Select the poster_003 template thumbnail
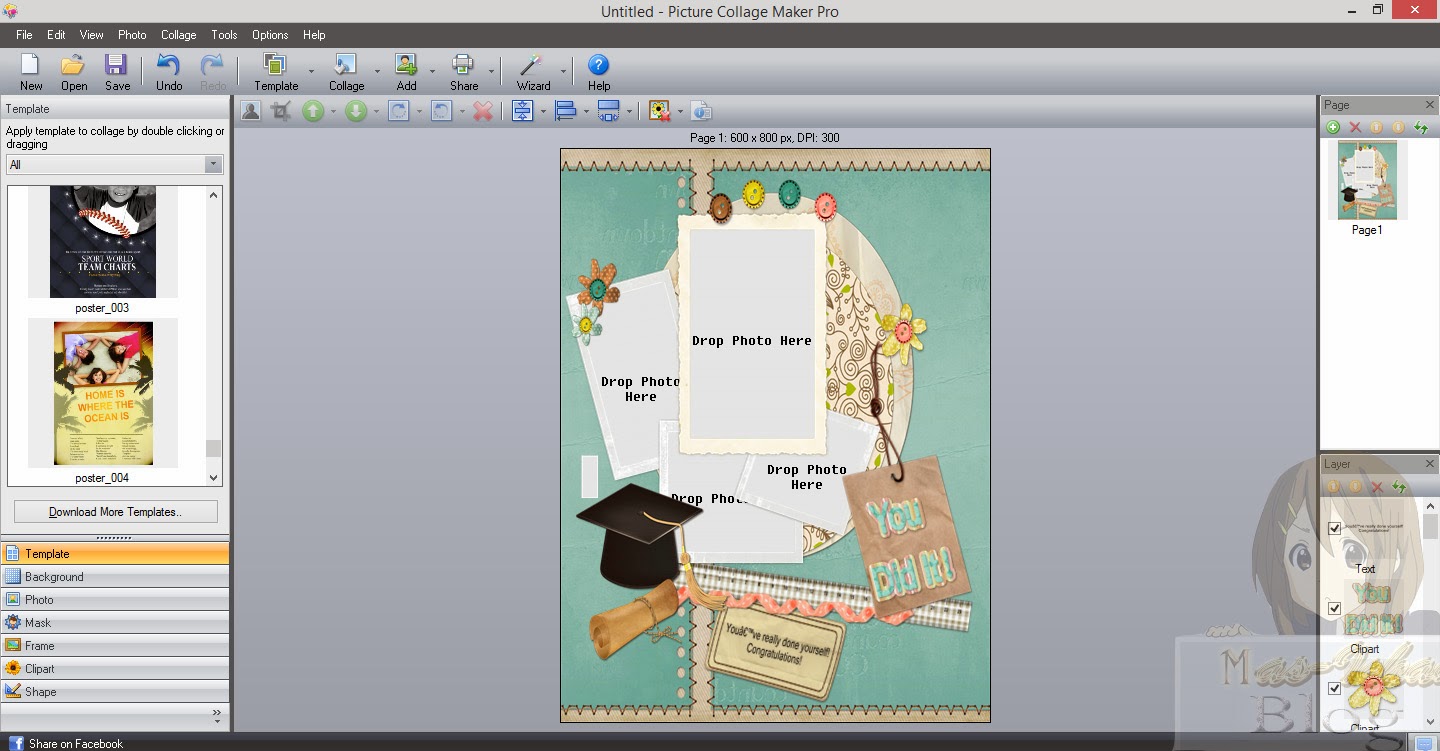1440x751 pixels. 103,241
